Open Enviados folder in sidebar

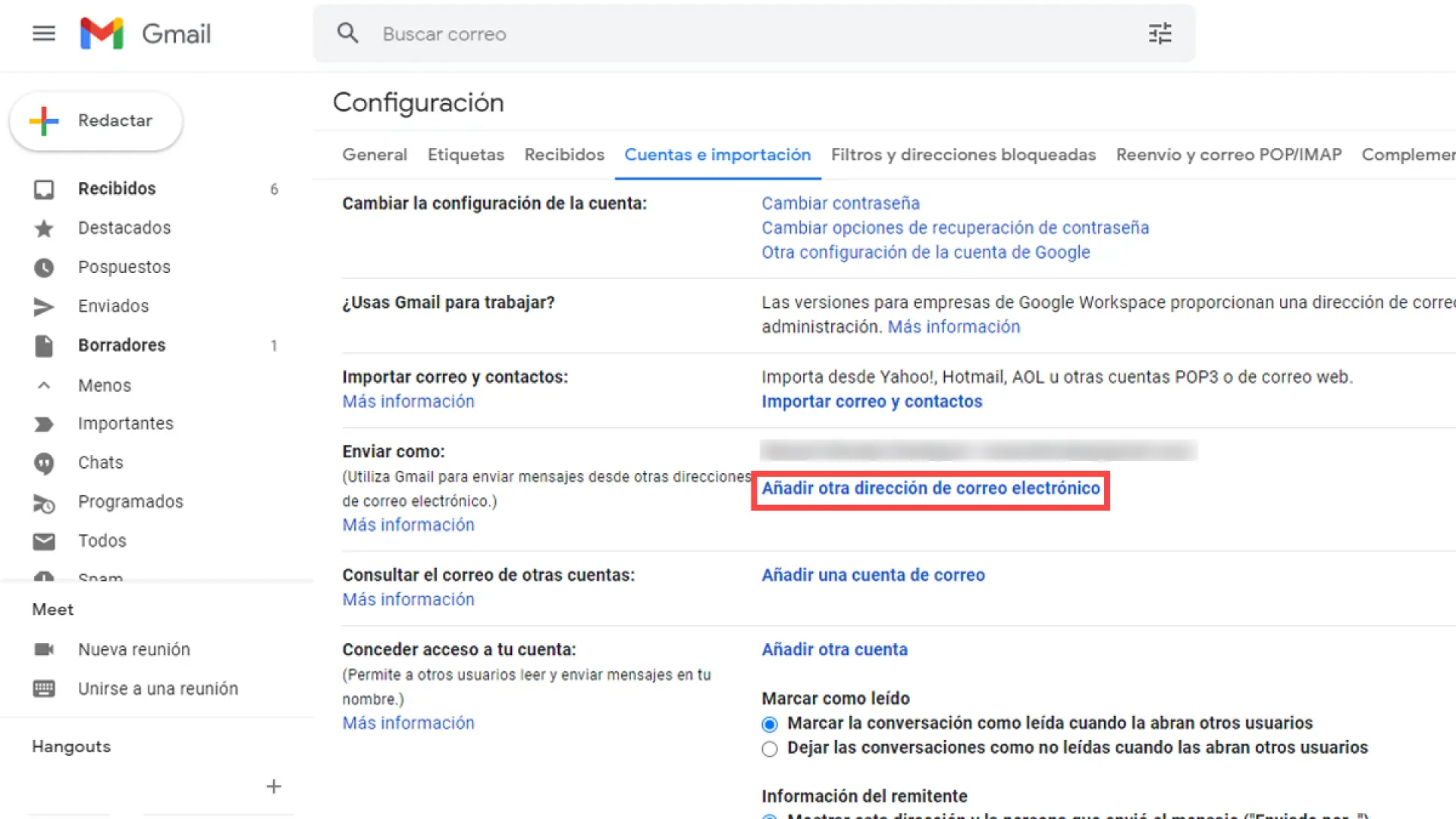[113, 306]
